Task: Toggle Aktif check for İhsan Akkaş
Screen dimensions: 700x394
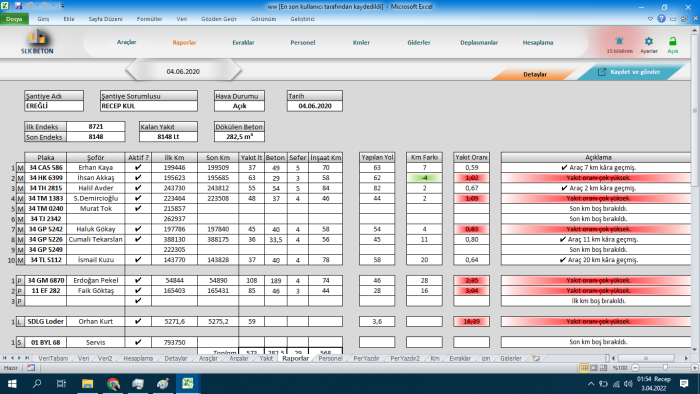Action: point(138,178)
